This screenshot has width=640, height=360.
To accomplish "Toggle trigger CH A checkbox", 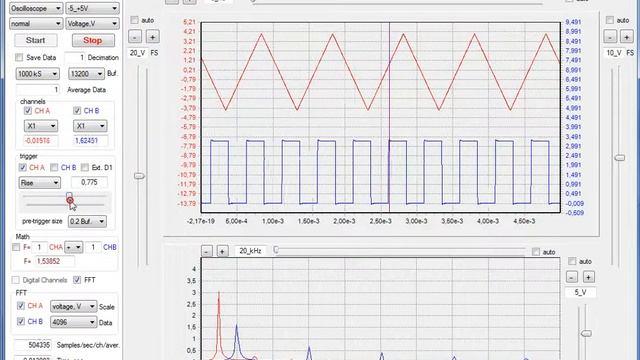I will pyautogui.click(x=23, y=167).
